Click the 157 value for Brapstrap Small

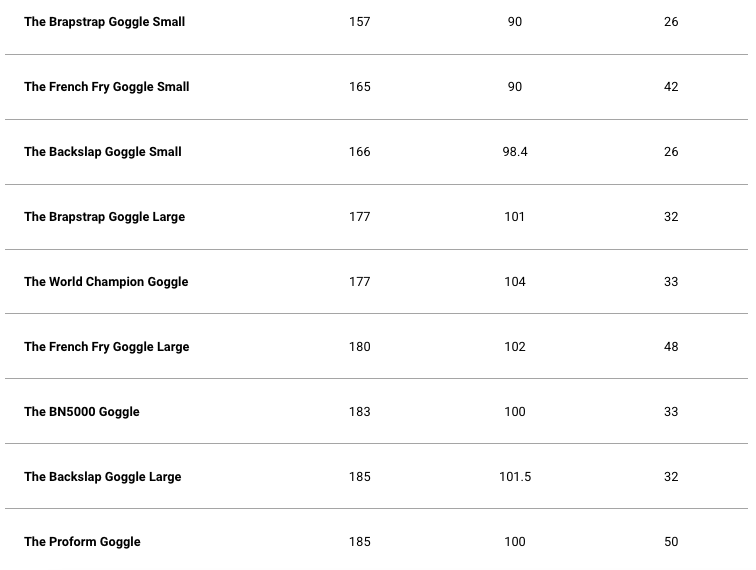[x=360, y=22]
